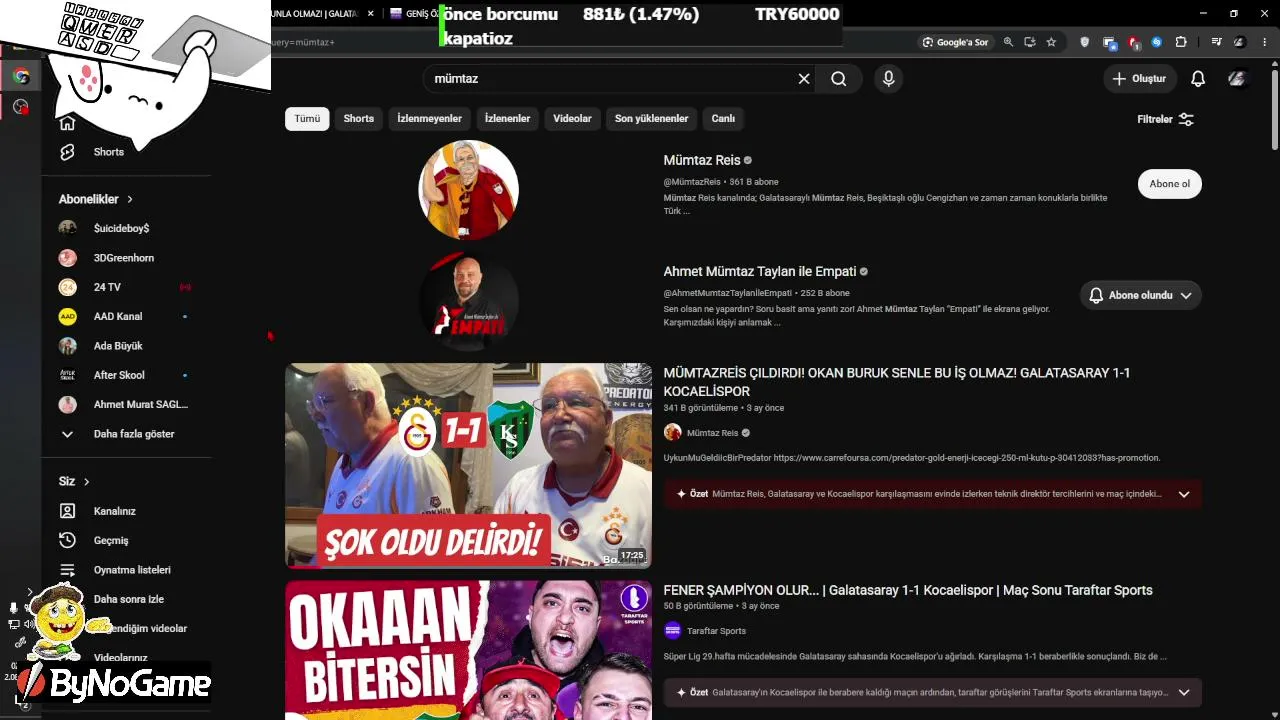
Task: Open Chrome profile avatar in toolbar
Action: pos(1240,42)
